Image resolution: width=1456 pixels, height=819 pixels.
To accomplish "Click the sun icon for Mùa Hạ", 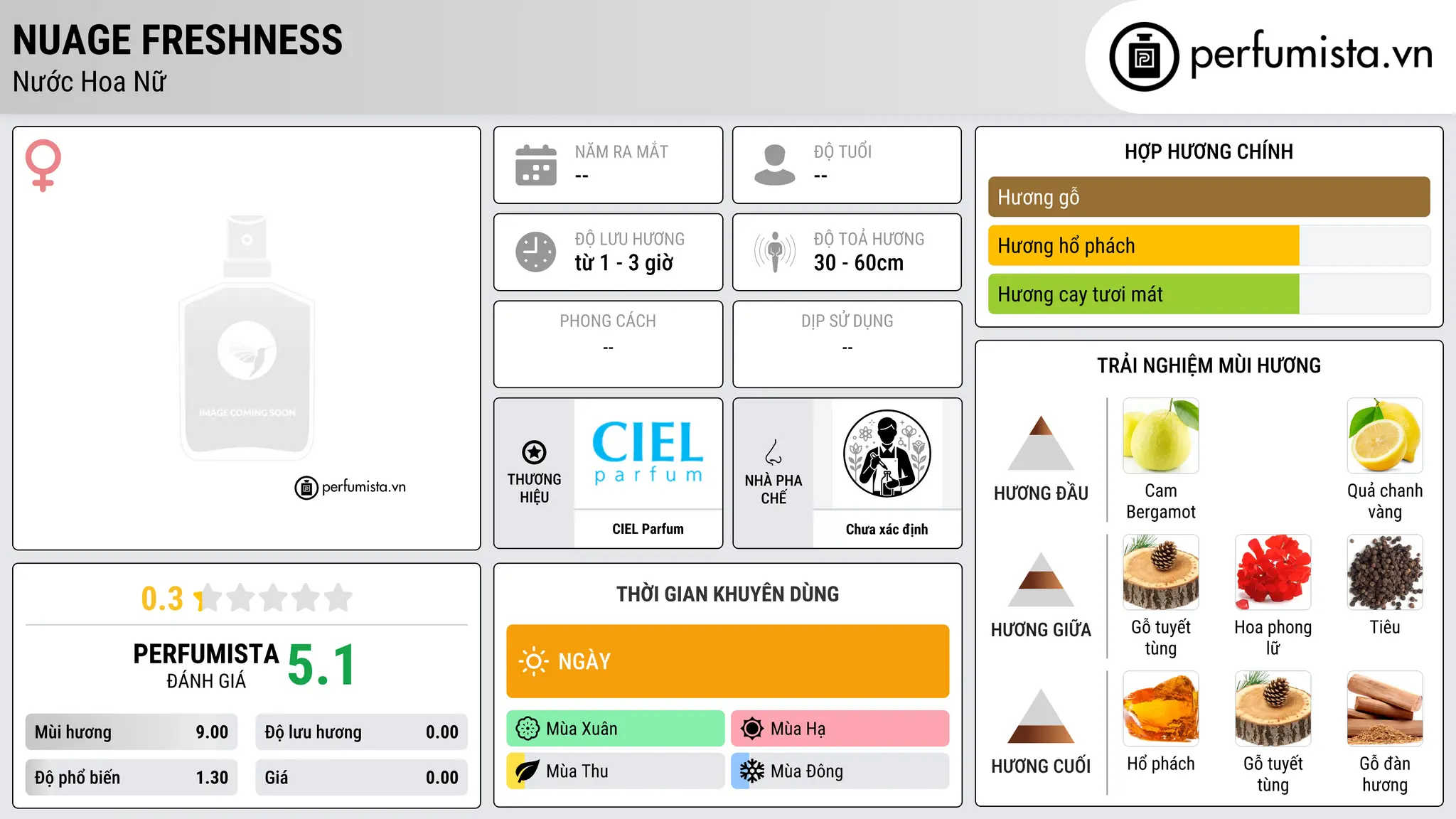I will [x=752, y=729].
